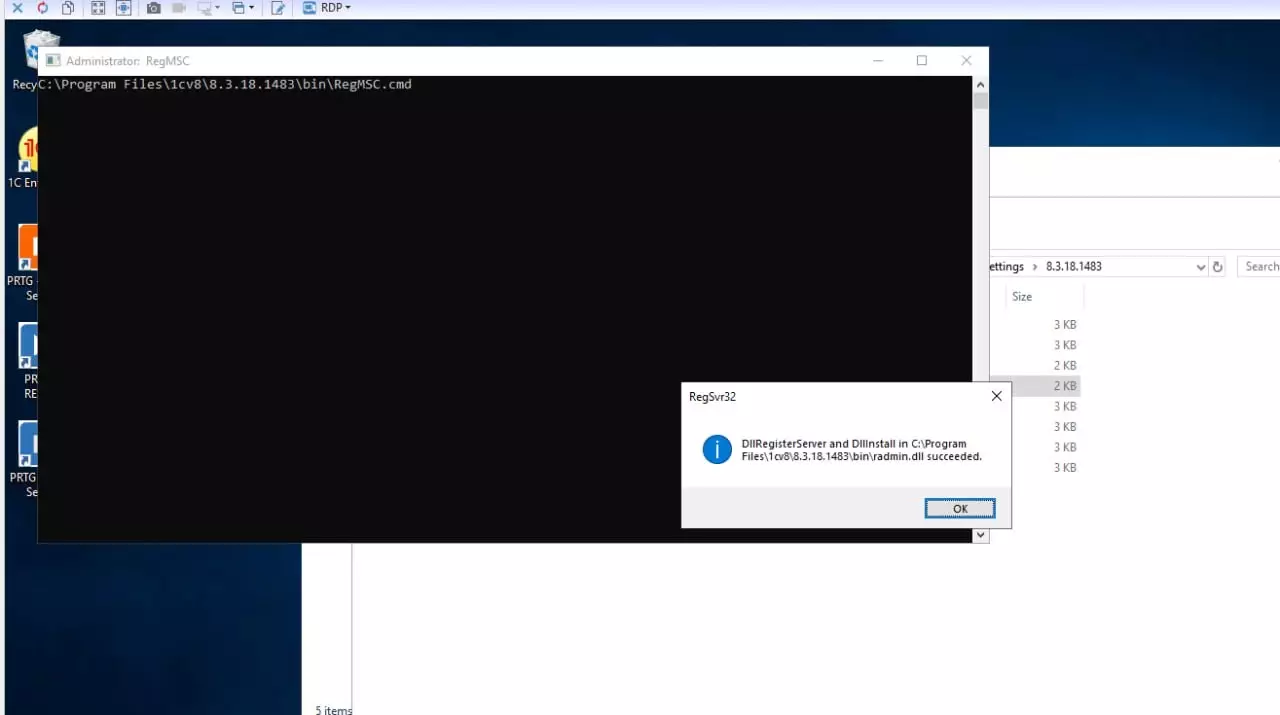Click the 5 items status bar text

333,710
